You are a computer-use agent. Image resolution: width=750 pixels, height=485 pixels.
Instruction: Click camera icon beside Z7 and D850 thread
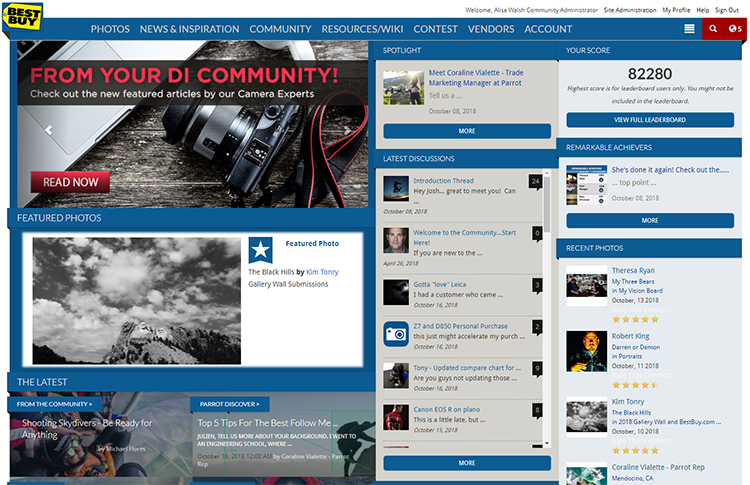tap(396, 334)
